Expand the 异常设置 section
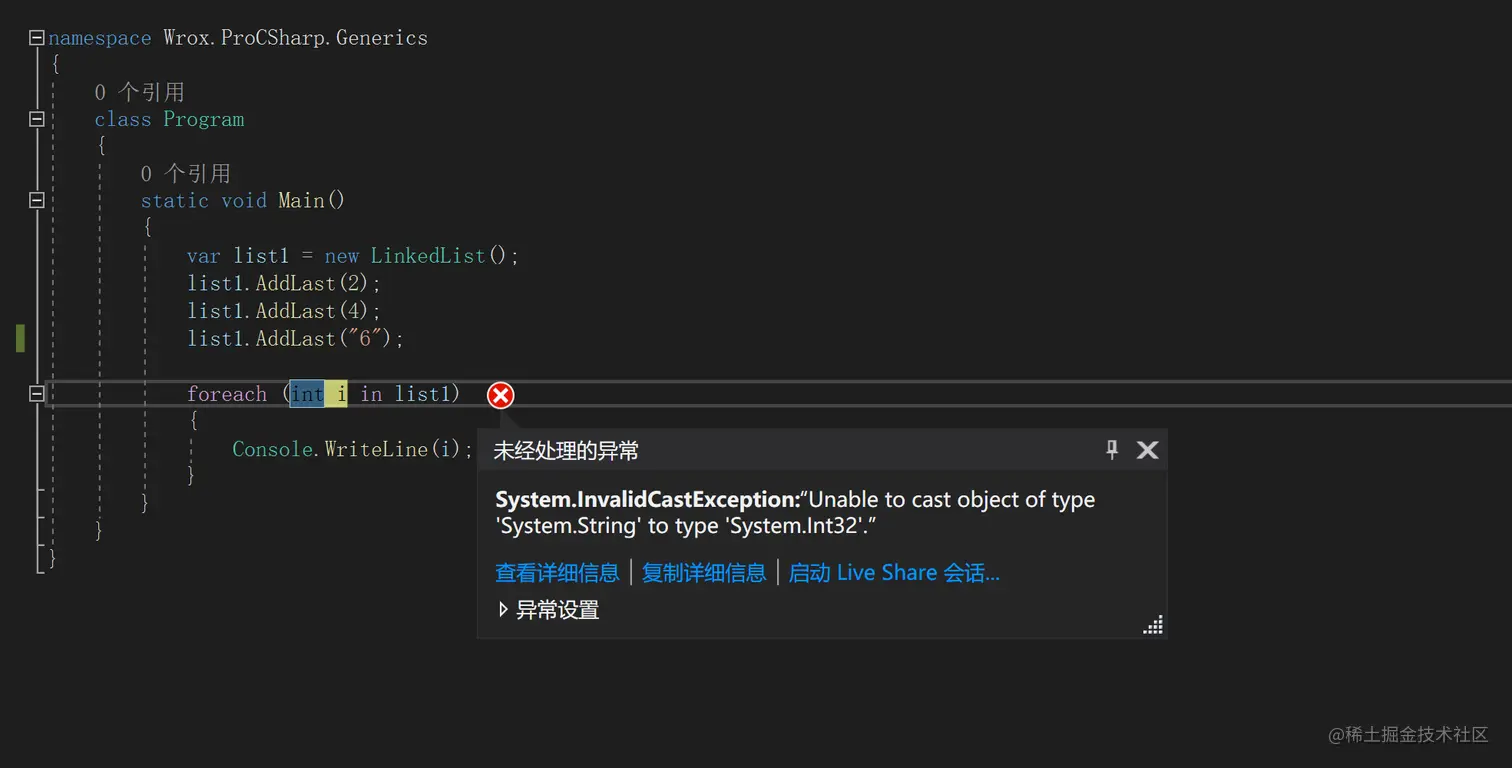The image size is (1512, 768). click(503, 609)
